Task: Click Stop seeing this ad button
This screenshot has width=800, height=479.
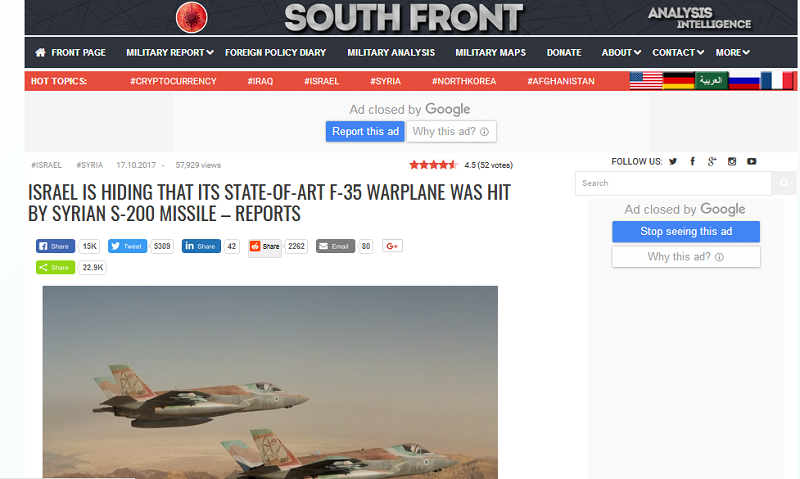Action: pos(686,232)
